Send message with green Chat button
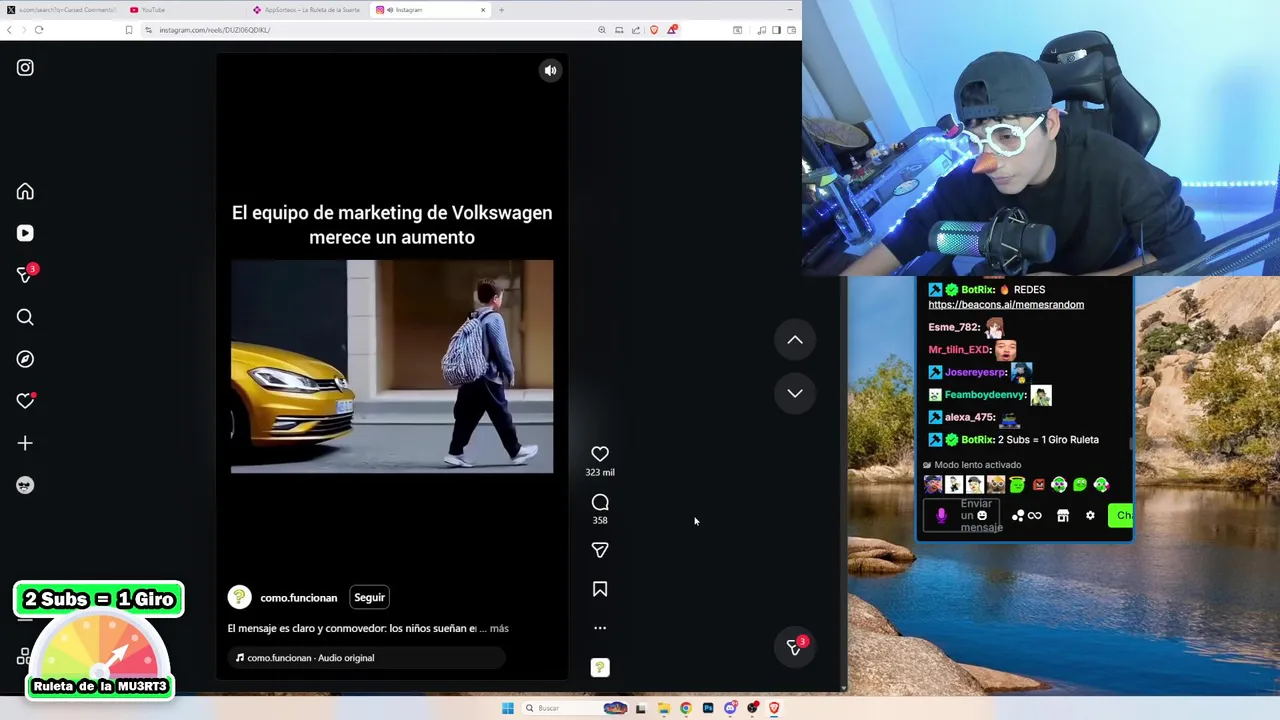Image resolution: width=1280 pixels, height=720 pixels. click(x=1120, y=516)
